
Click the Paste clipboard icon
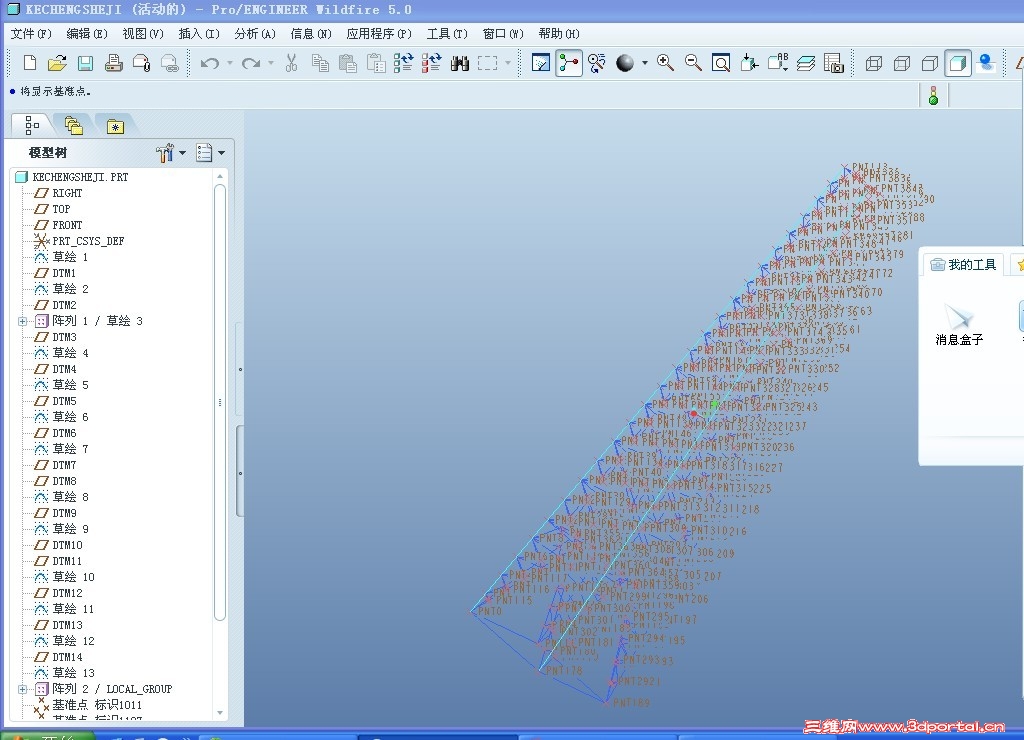(x=348, y=63)
